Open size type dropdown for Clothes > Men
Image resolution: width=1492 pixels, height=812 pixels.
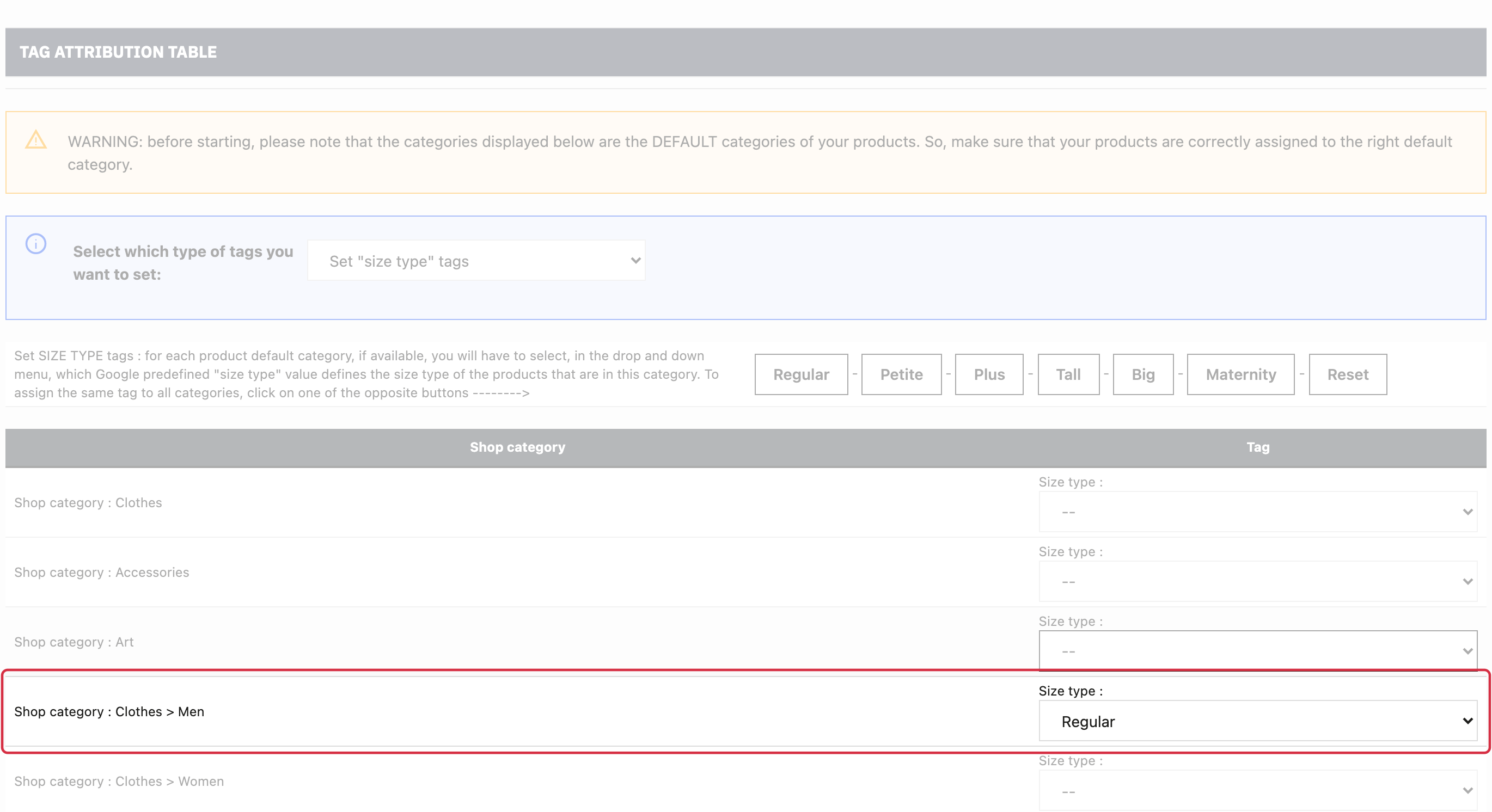click(x=1258, y=721)
